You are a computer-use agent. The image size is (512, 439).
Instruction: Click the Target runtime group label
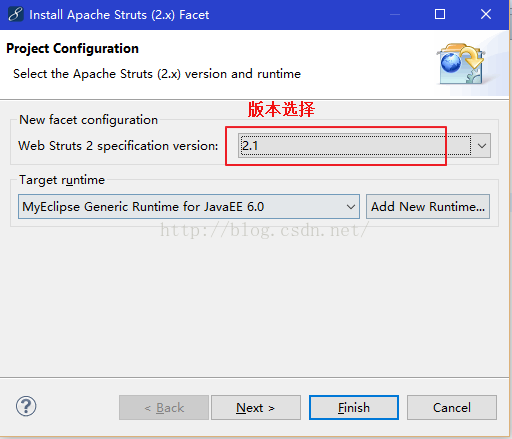(62, 180)
